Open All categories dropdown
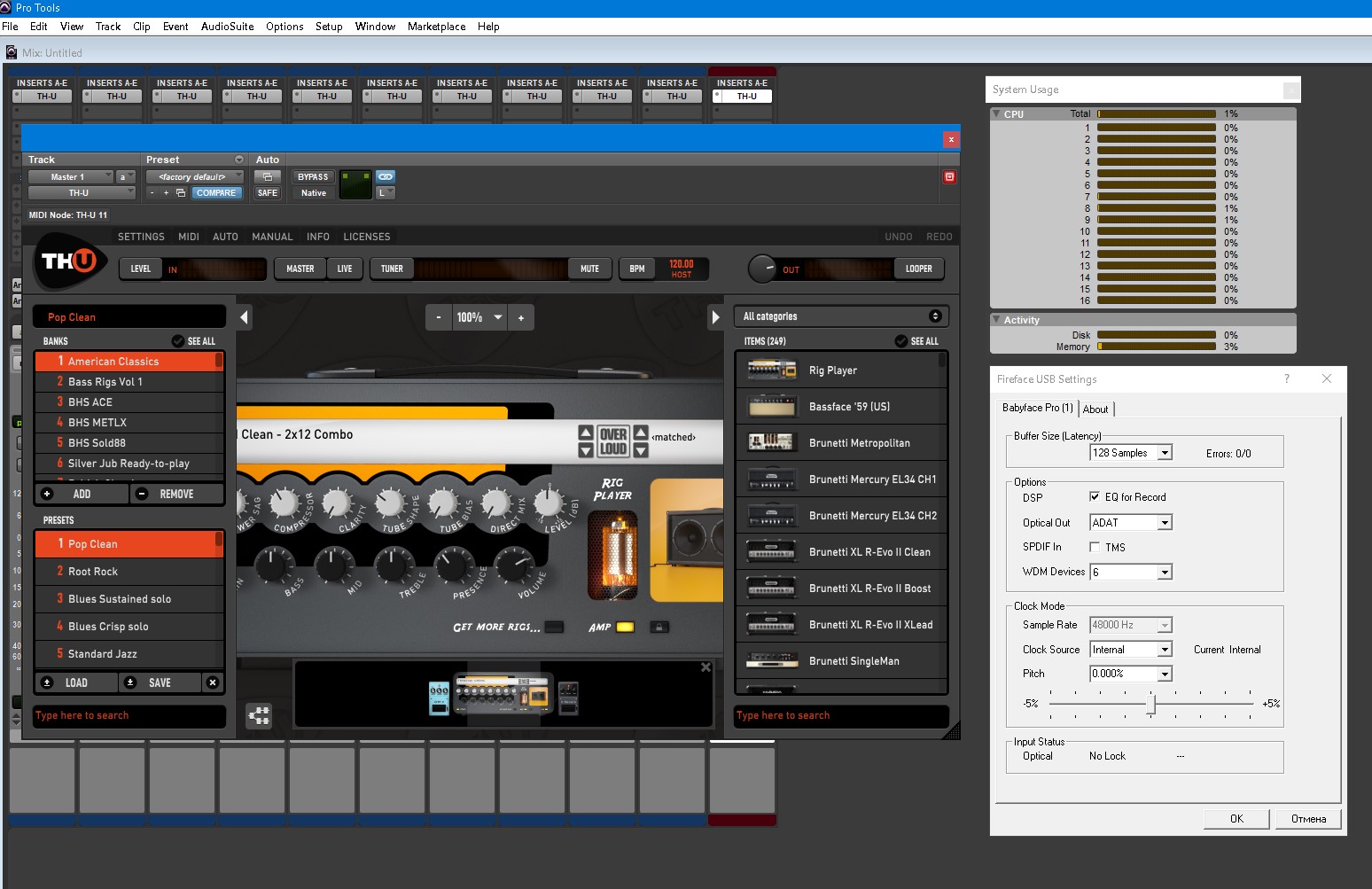 tap(841, 316)
